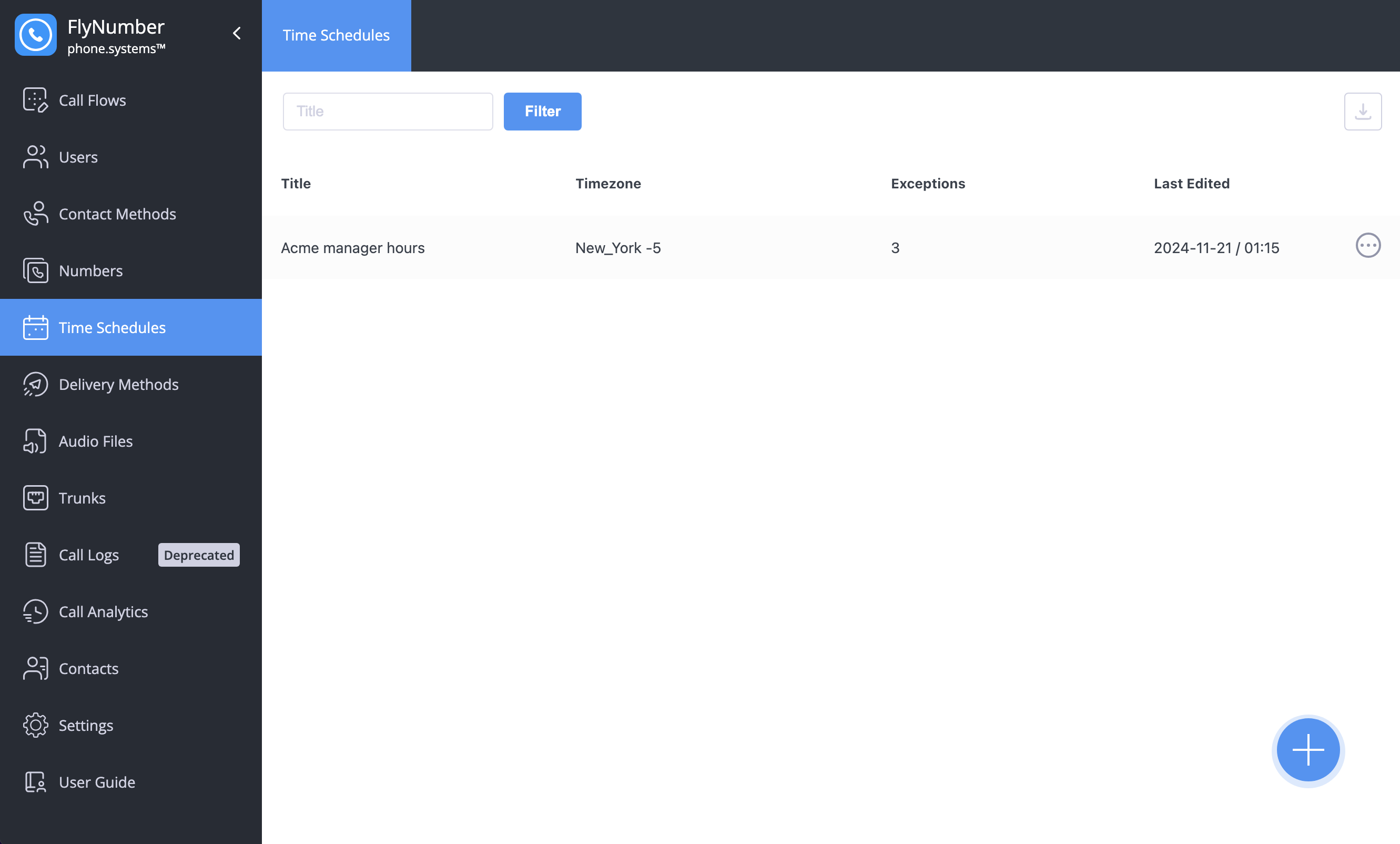
Task: Open Call Logs menu label
Action: [89, 555]
